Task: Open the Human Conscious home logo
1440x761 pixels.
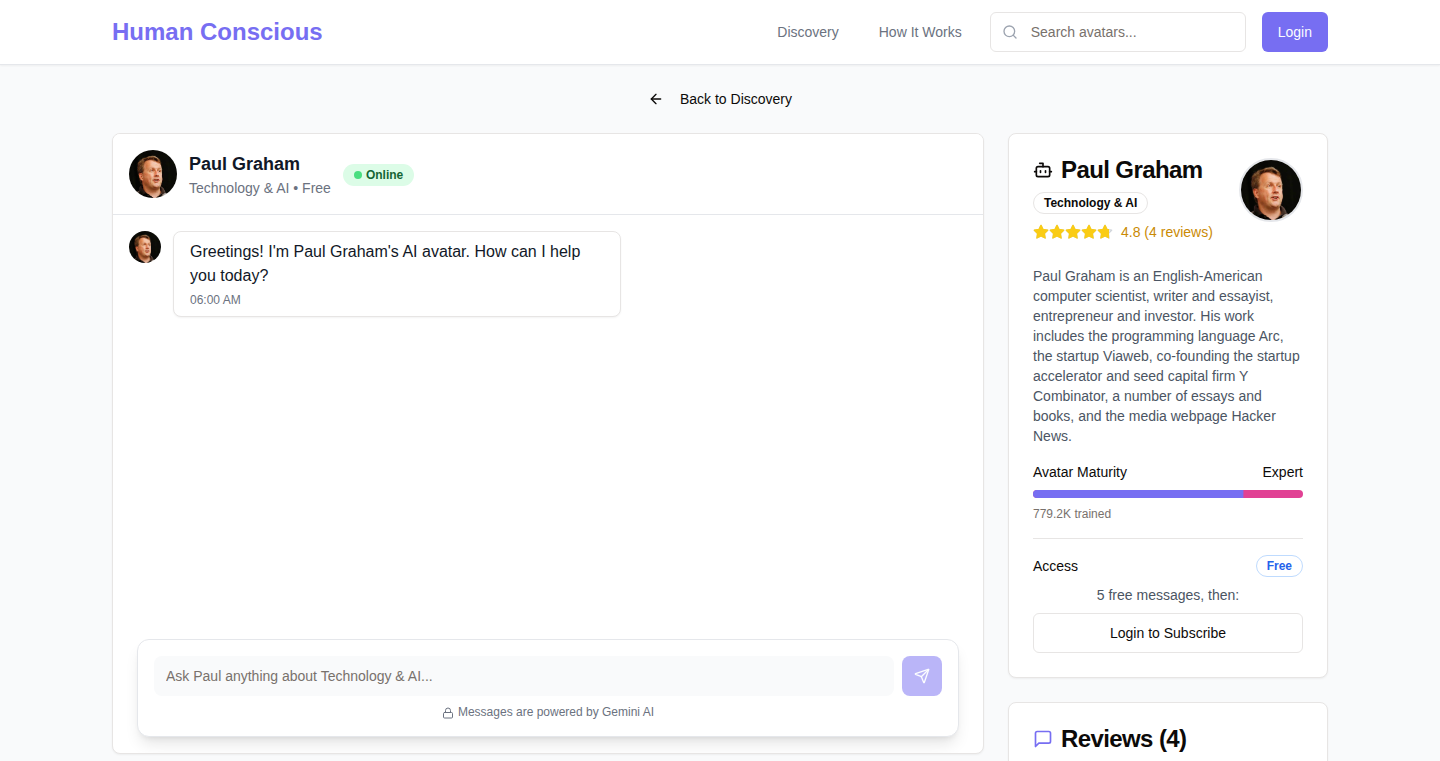Action: point(217,32)
